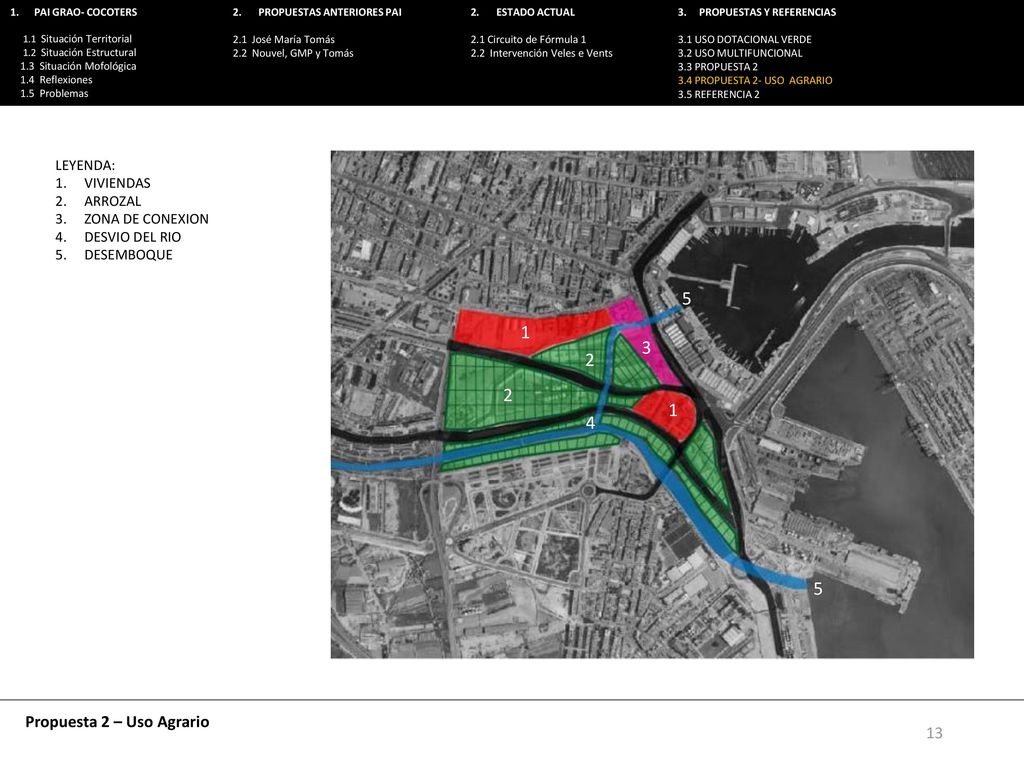This screenshot has height=768, width=1024.
Task: Click legend item 'ZONA DE CONEXION'
Action: click(146, 219)
